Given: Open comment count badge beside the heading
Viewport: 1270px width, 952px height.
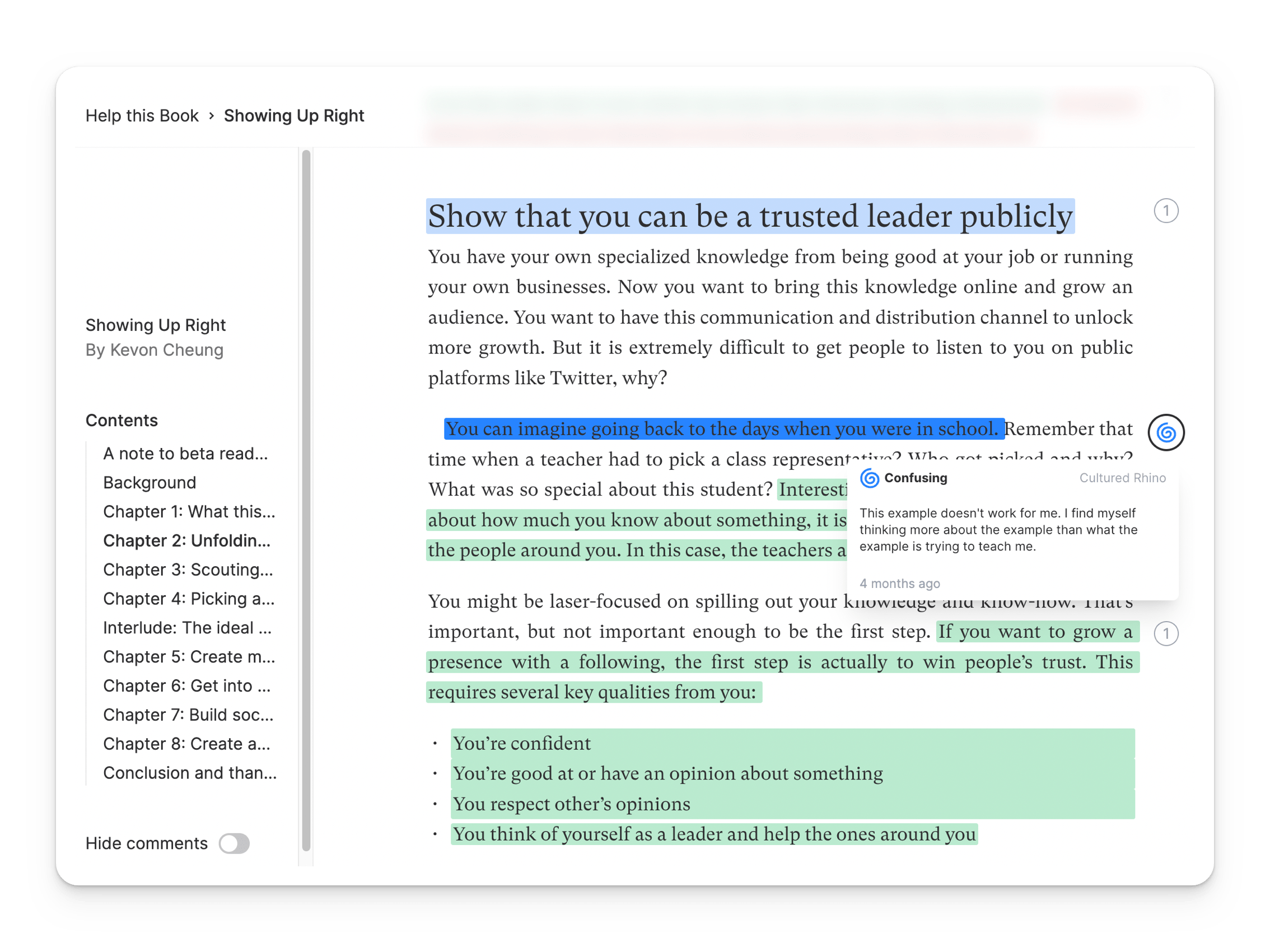Looking at the screenshot, I should coord(1165,211).
